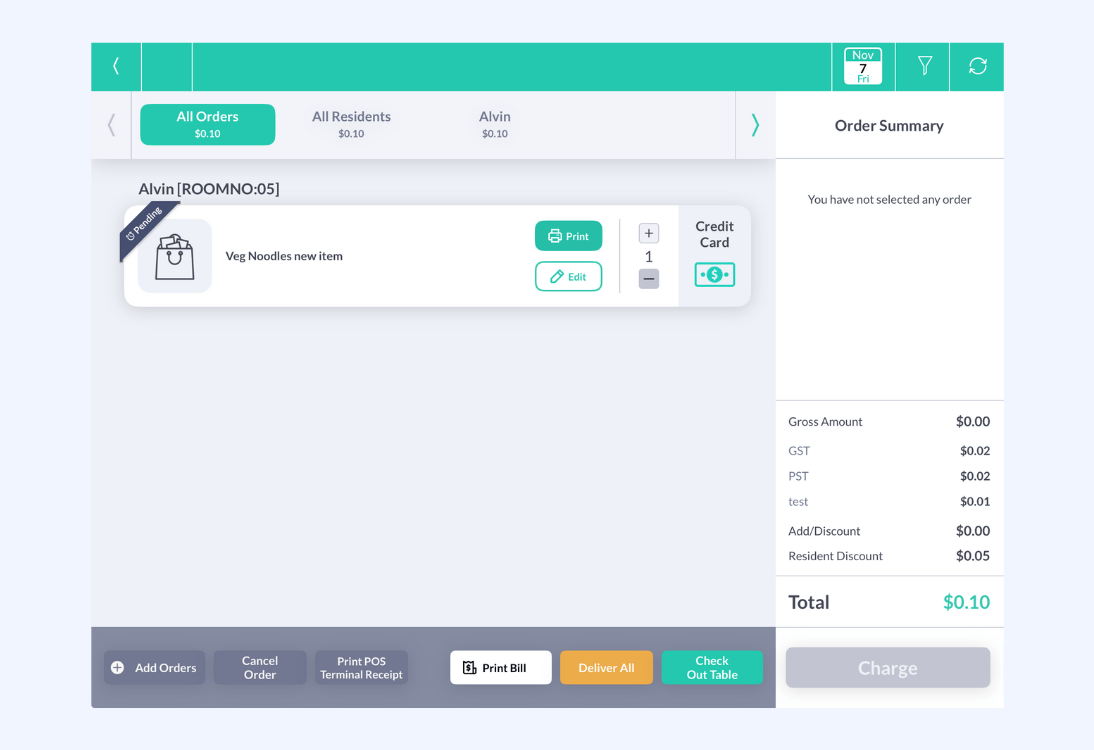Viewport: 1094px width, 750px height.
Task: Click the refresh icon in header
Action: pyautogui.click(x=977, y=66)
